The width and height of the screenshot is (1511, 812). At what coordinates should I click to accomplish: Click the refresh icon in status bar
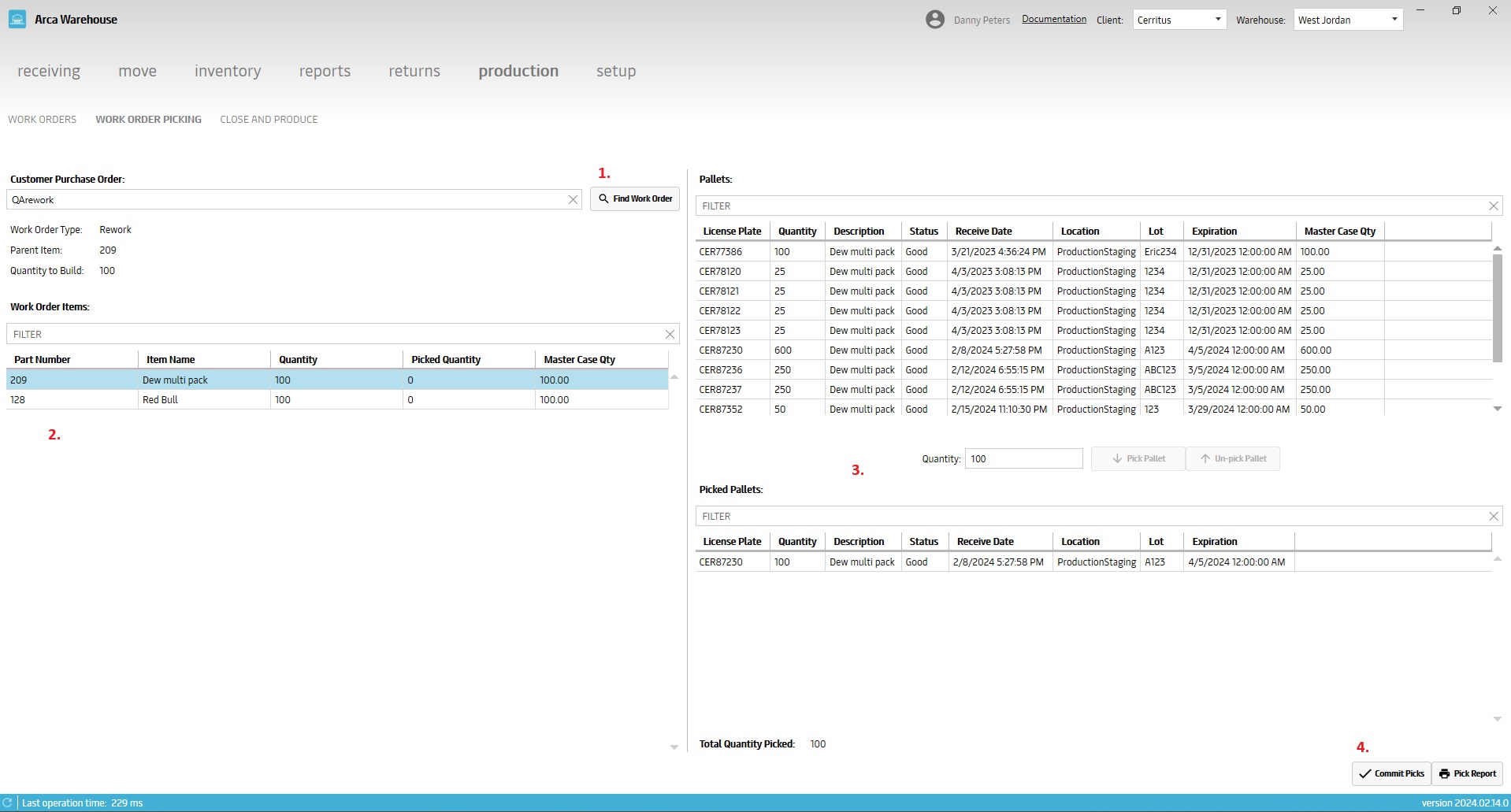click(8, 803)
